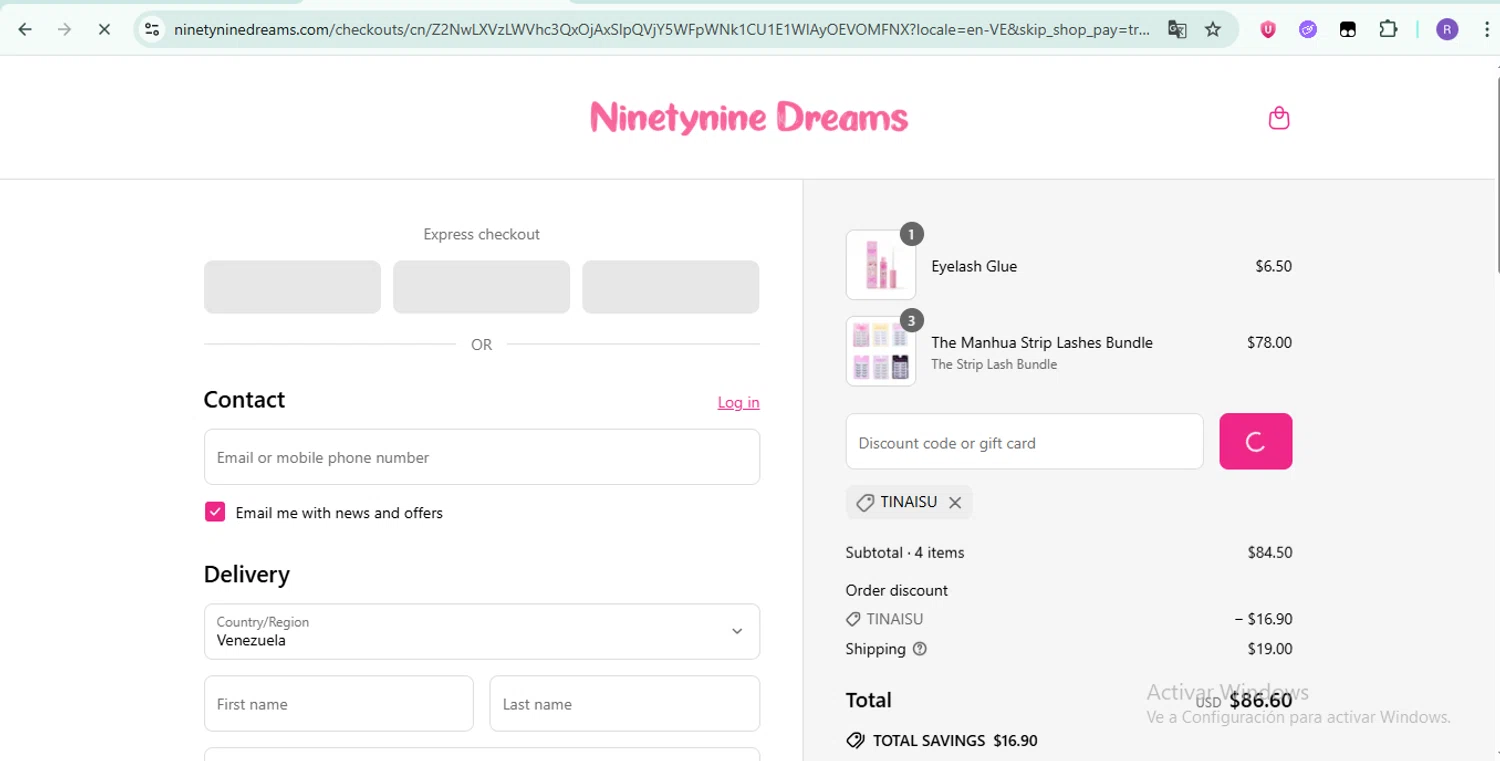Remove TINAISU discount code with X
The height and width of the screenshot is (761, 1500).
pos(955,503)
